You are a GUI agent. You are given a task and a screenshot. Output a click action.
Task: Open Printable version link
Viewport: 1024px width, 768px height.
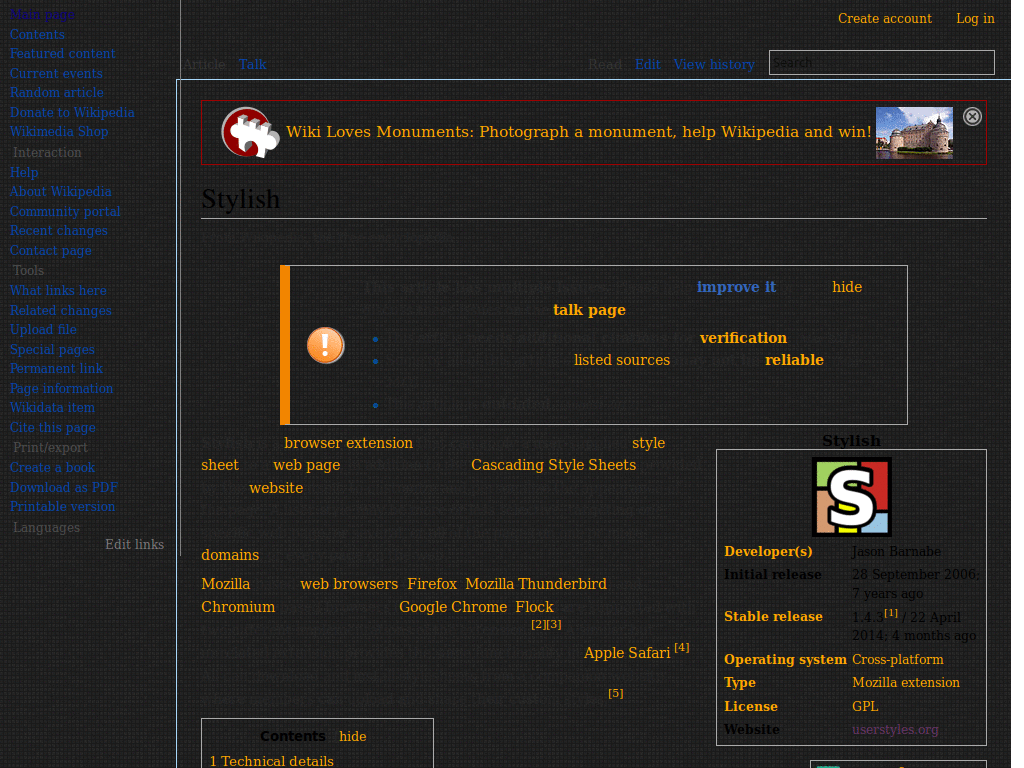coord(62,507)
